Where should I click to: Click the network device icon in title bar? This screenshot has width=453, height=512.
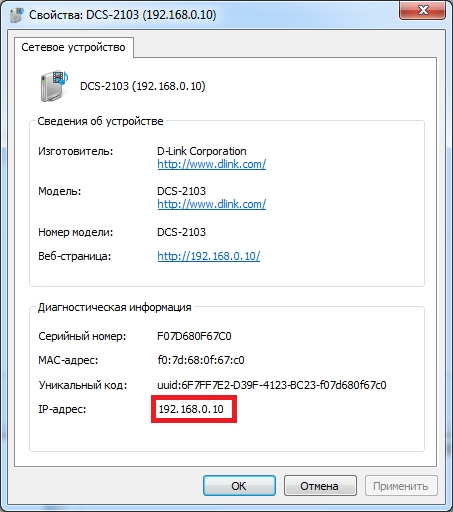pos(17,15)
